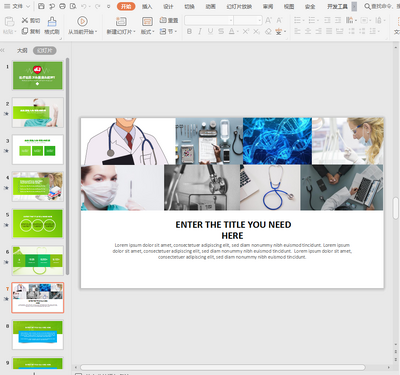Click the Print icon in quick access toolbar
This screenshot has width=400, height=375.
[62, 6]
